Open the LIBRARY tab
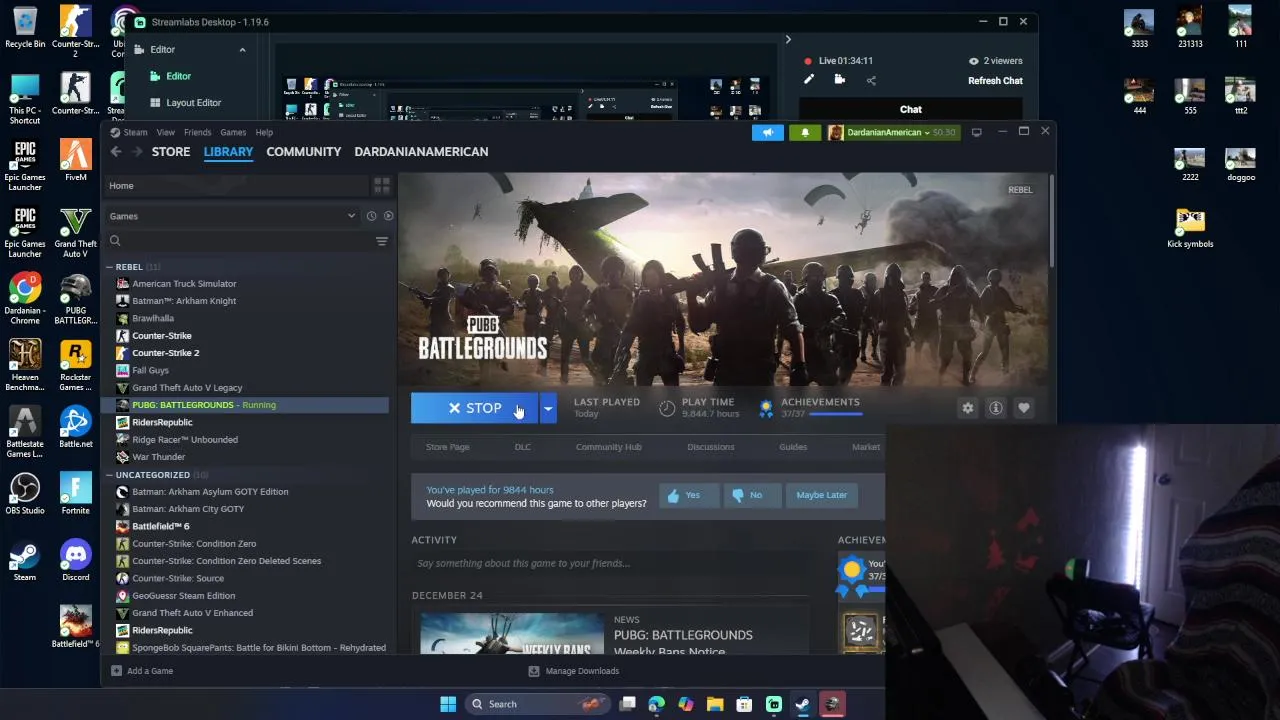The height and width of the screenshot is (720, 1280). (x=228, y=151)
